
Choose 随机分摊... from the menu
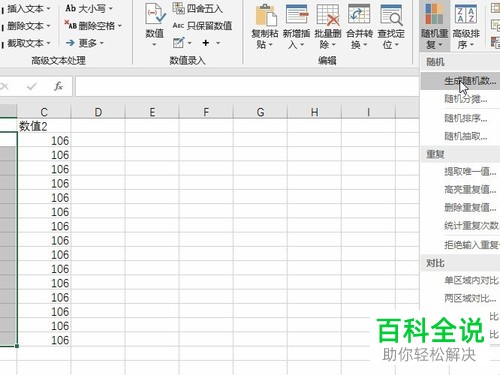point(460,99)
